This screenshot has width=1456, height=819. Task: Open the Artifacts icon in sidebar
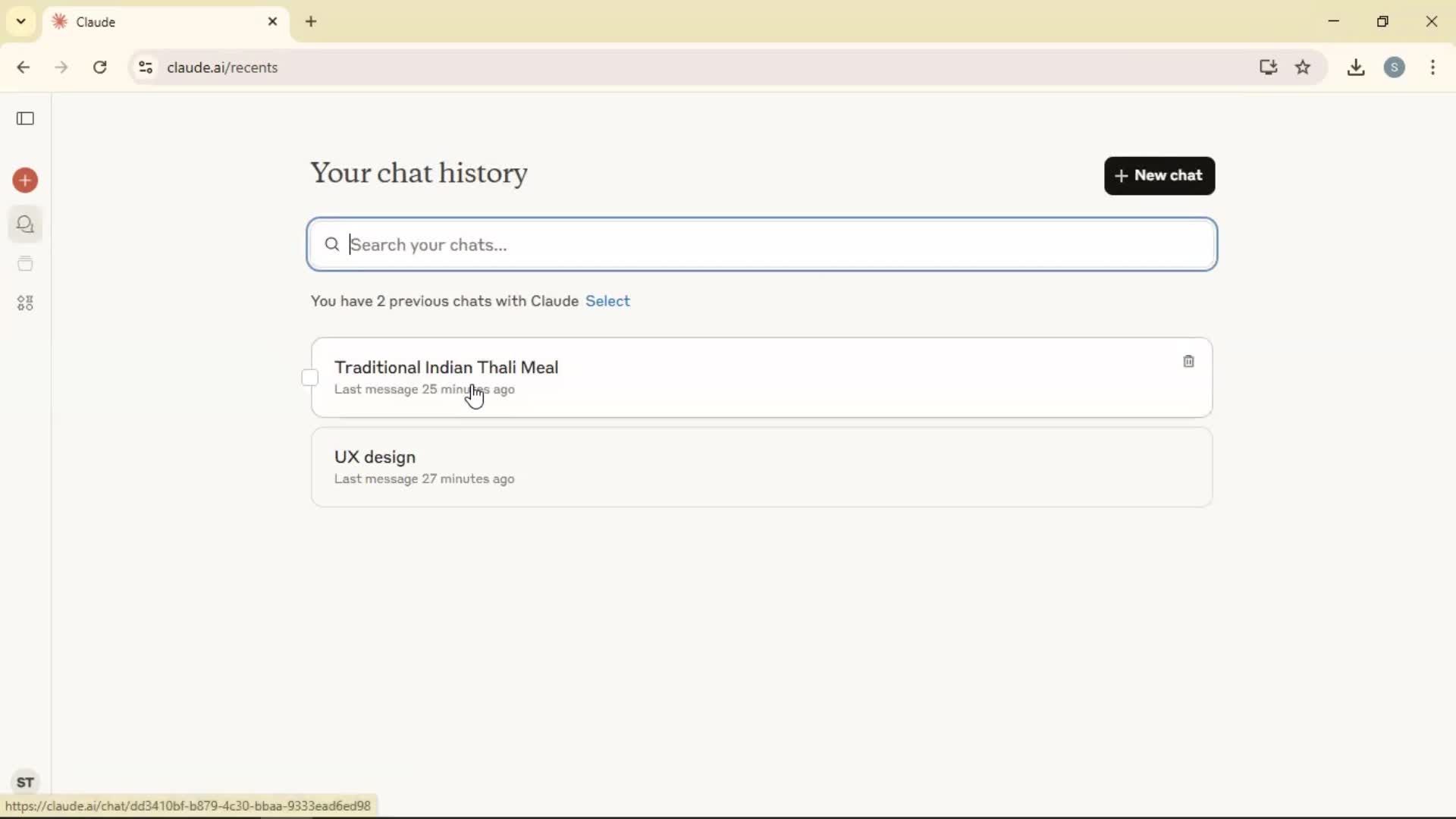tap(25, 303)
